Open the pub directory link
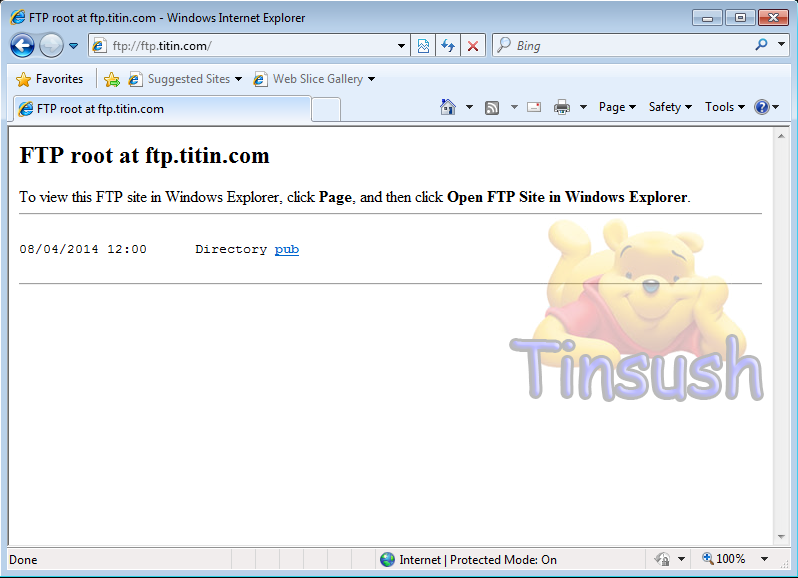The height and width of the screenshot is (578, 798). [287, 249]
